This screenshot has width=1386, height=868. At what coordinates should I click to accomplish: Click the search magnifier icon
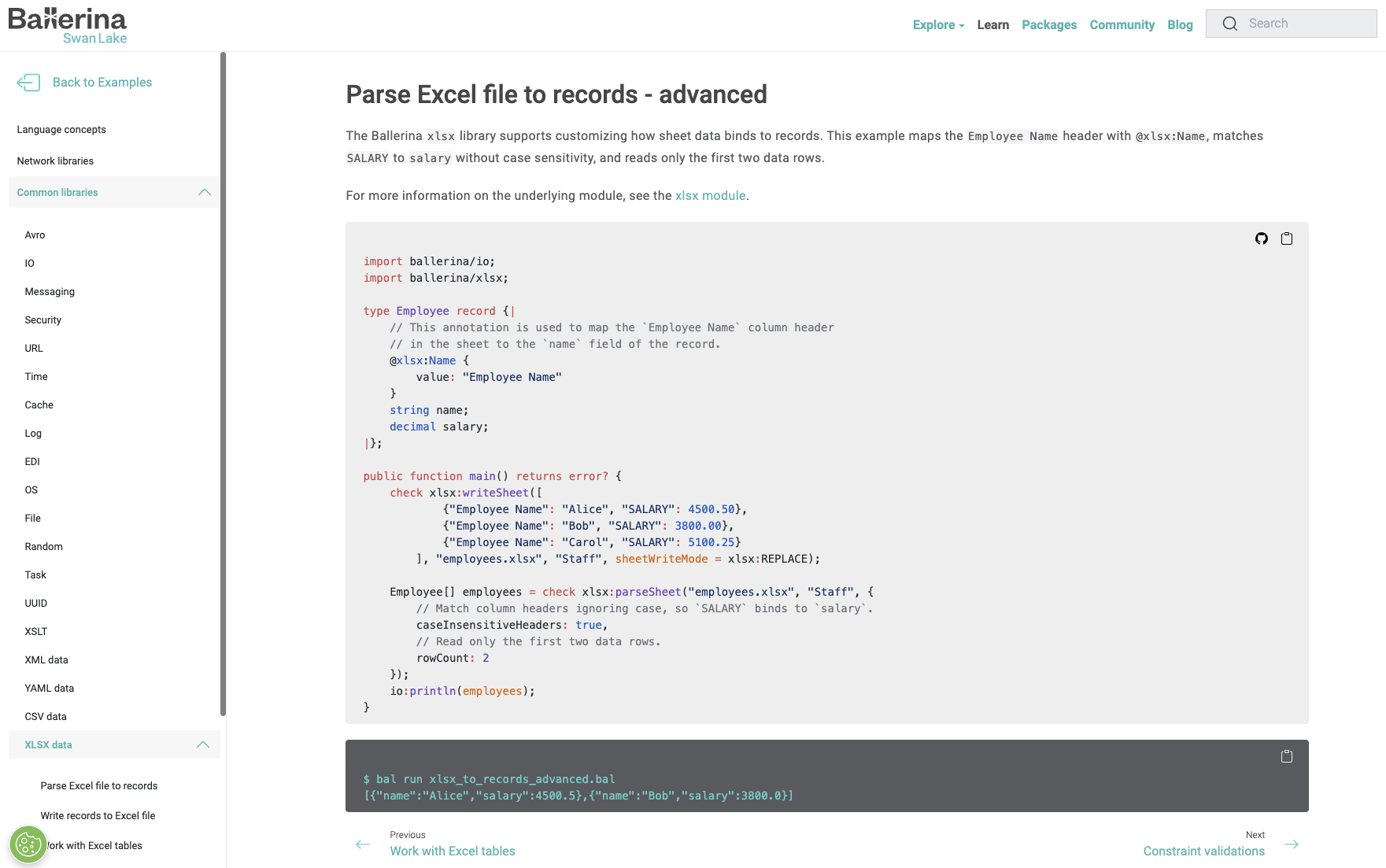1230,24
